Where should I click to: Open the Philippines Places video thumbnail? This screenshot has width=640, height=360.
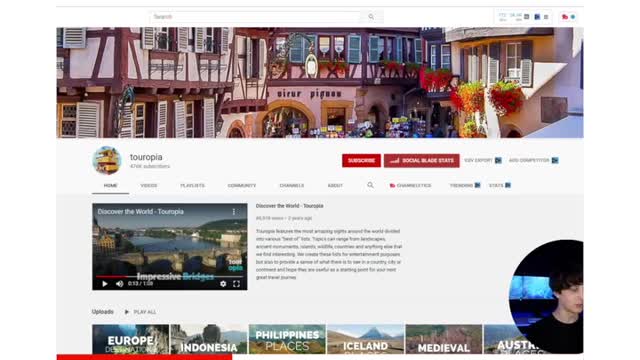(287, 339)
